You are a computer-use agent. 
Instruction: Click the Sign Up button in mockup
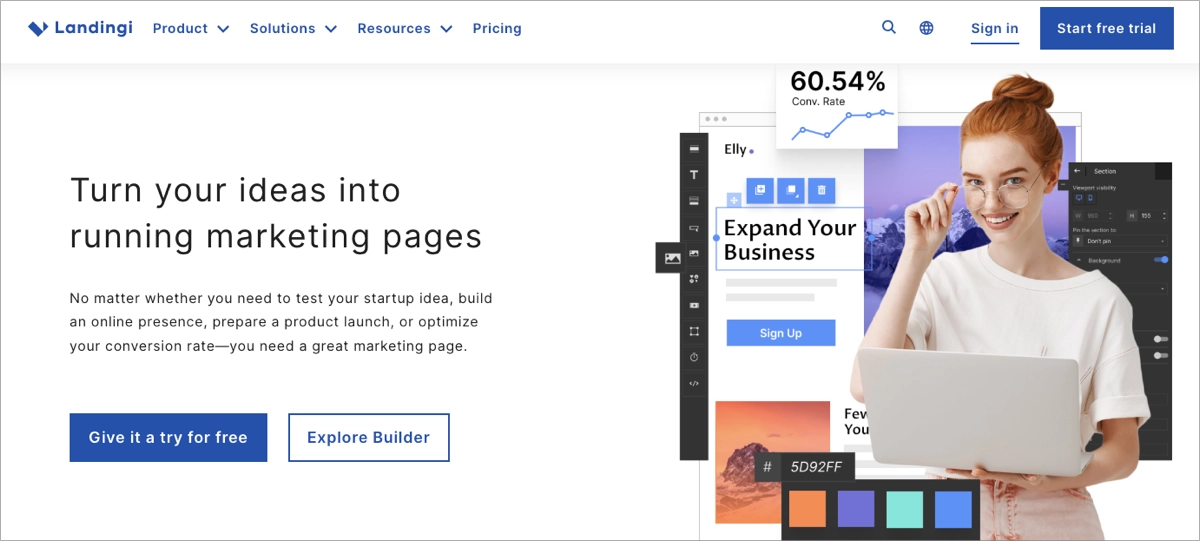pos(781,333)
